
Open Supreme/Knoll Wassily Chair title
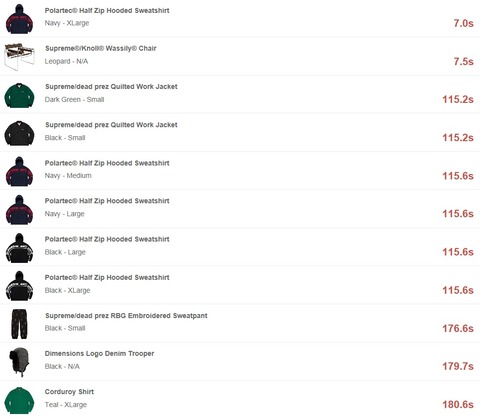(101, 48)
